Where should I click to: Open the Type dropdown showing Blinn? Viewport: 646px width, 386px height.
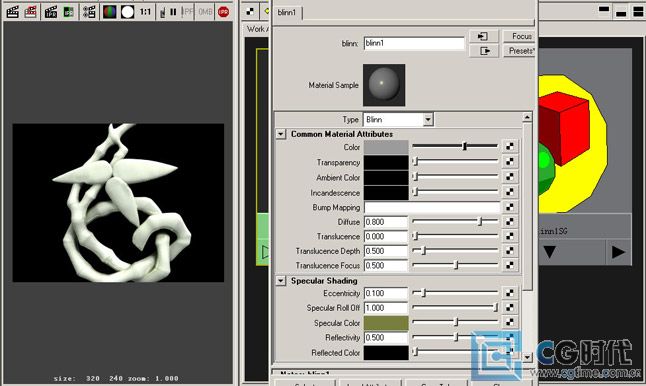click(x=398, y=119)
